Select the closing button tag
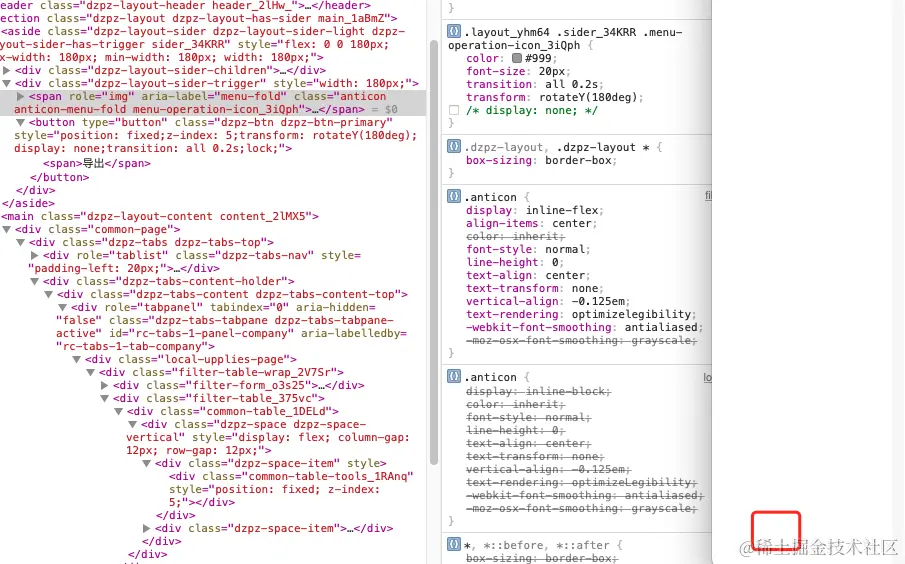 click(59, 177)
